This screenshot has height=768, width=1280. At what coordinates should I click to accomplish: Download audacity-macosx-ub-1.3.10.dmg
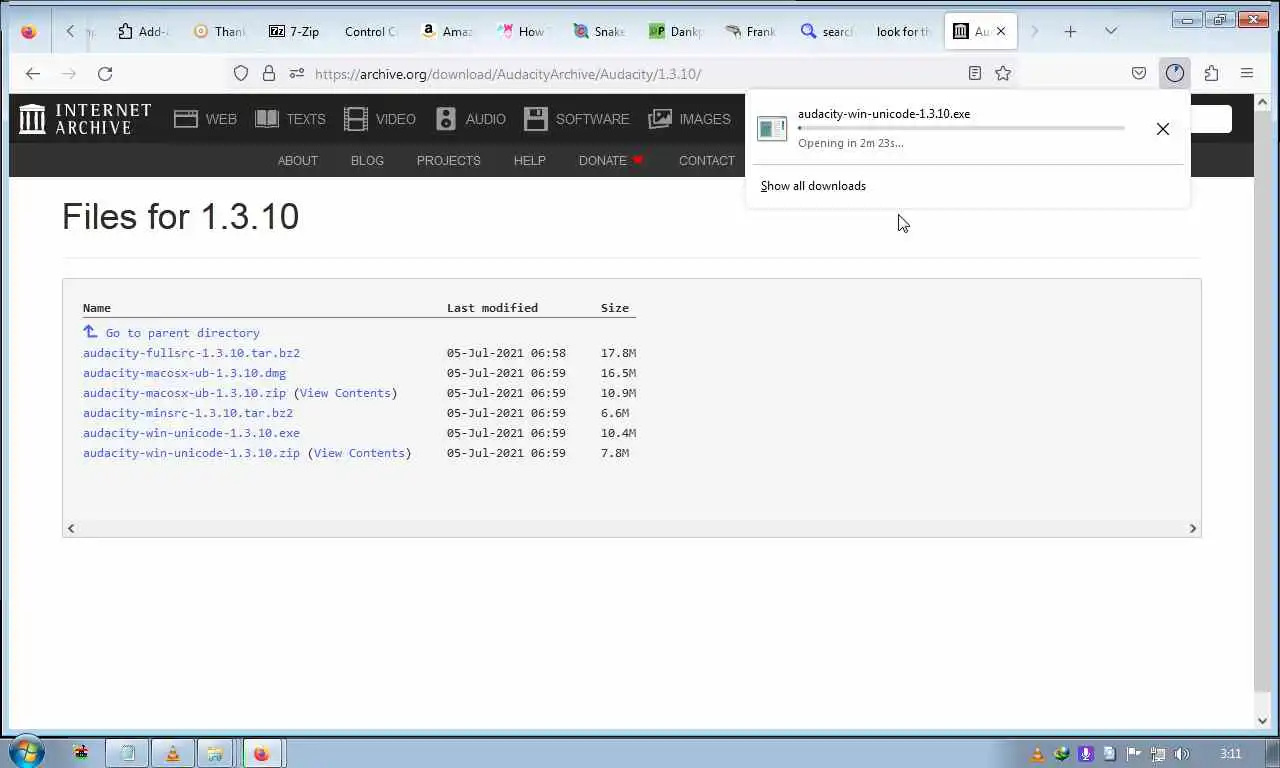click(184, 373)
